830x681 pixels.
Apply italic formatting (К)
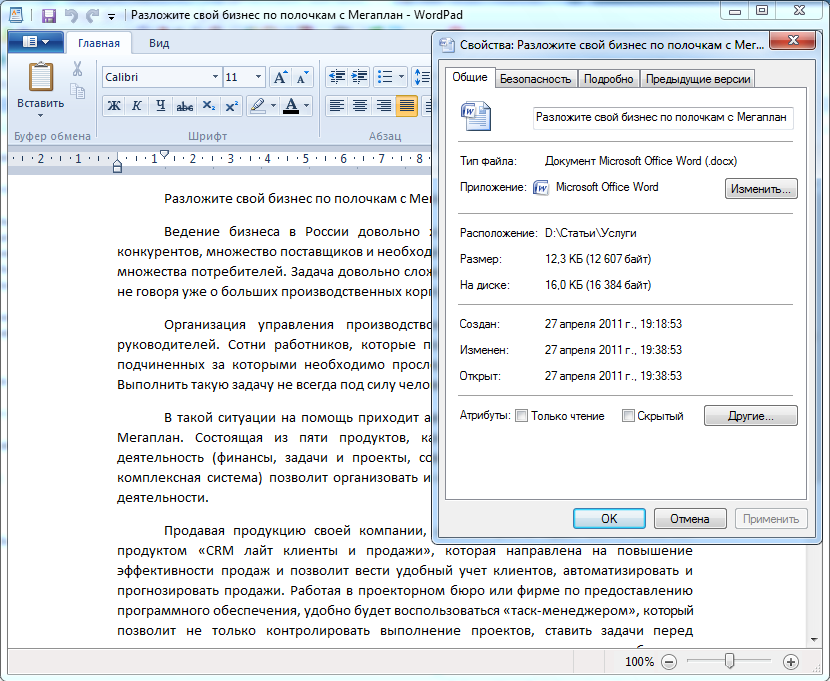click(136, 106)
